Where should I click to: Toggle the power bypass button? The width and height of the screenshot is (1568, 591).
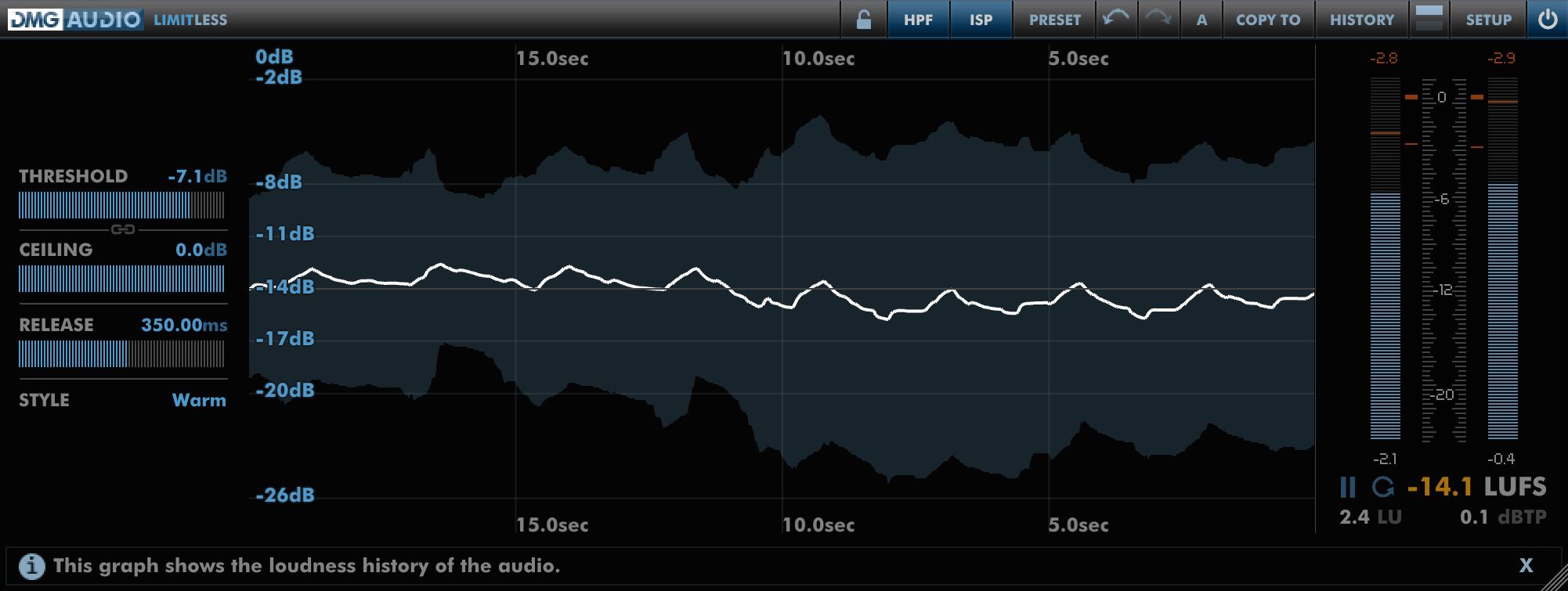[x=1547, y=20]
